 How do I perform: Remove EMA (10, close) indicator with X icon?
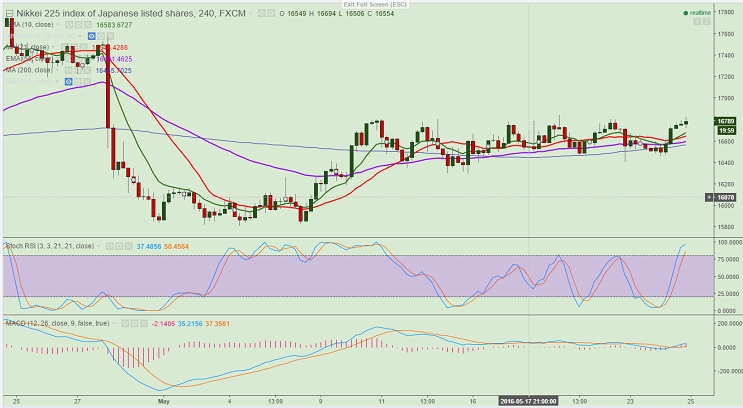tap(88, 25)
